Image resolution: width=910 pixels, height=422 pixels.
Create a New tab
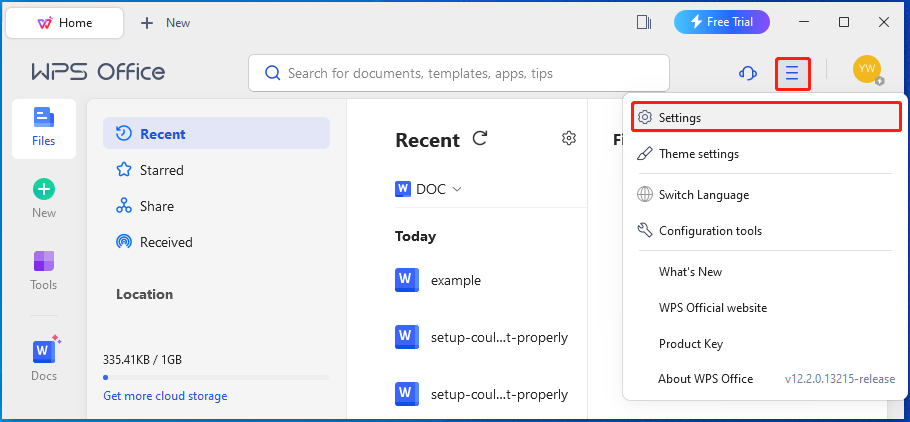tap(166, 23)
